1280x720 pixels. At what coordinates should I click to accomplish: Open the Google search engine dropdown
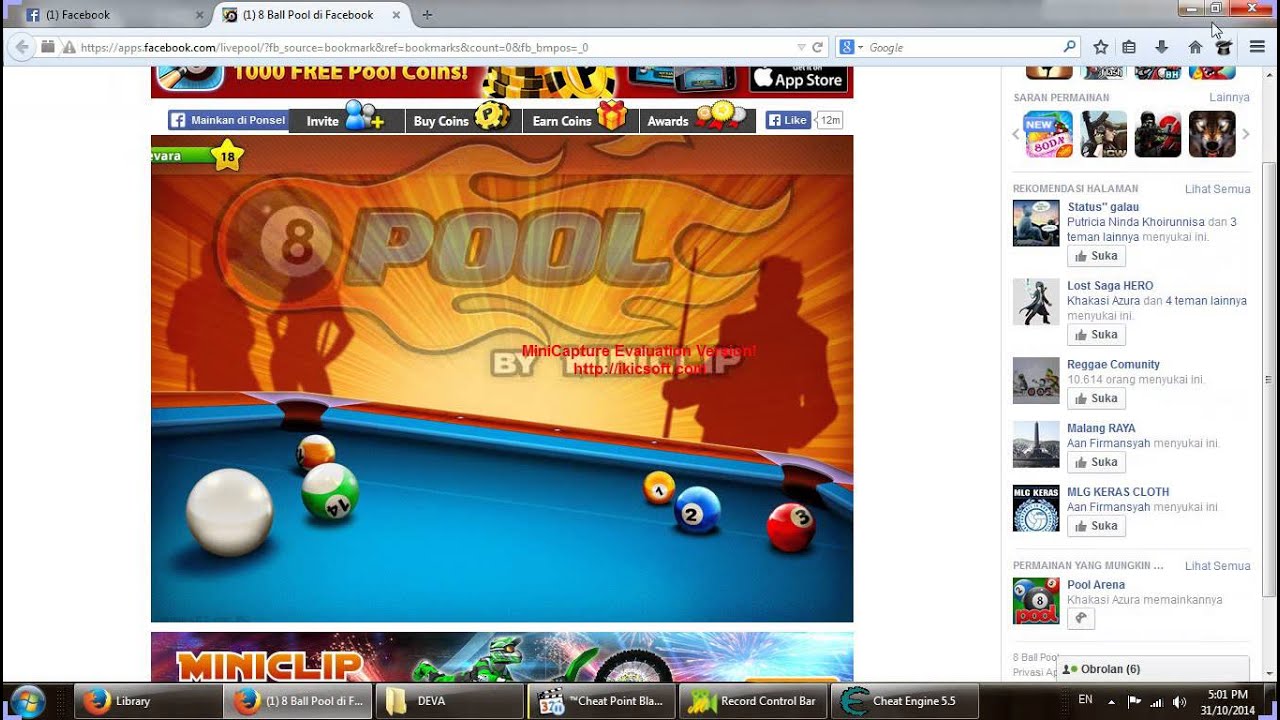point(850,47)
